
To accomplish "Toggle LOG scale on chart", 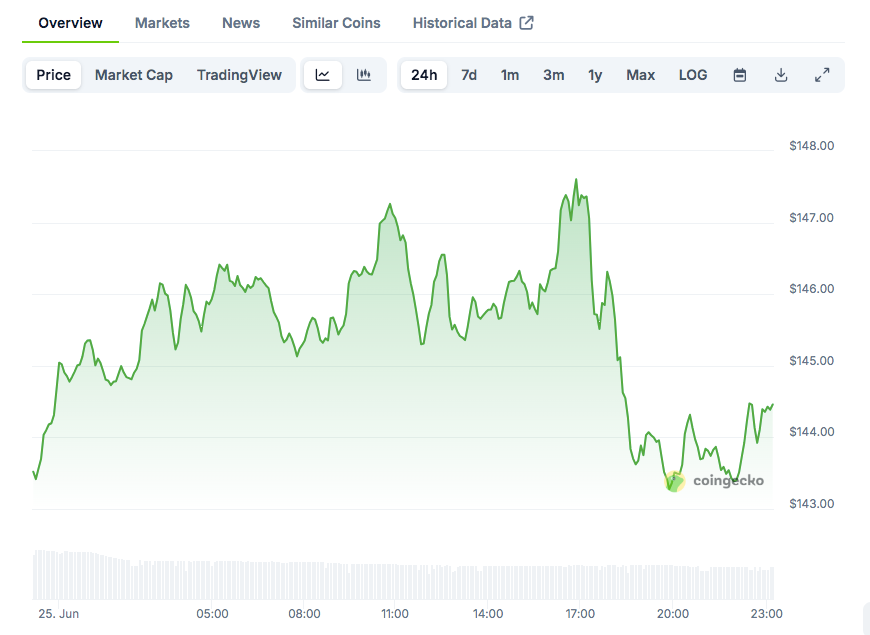I will tap(693, 75).
